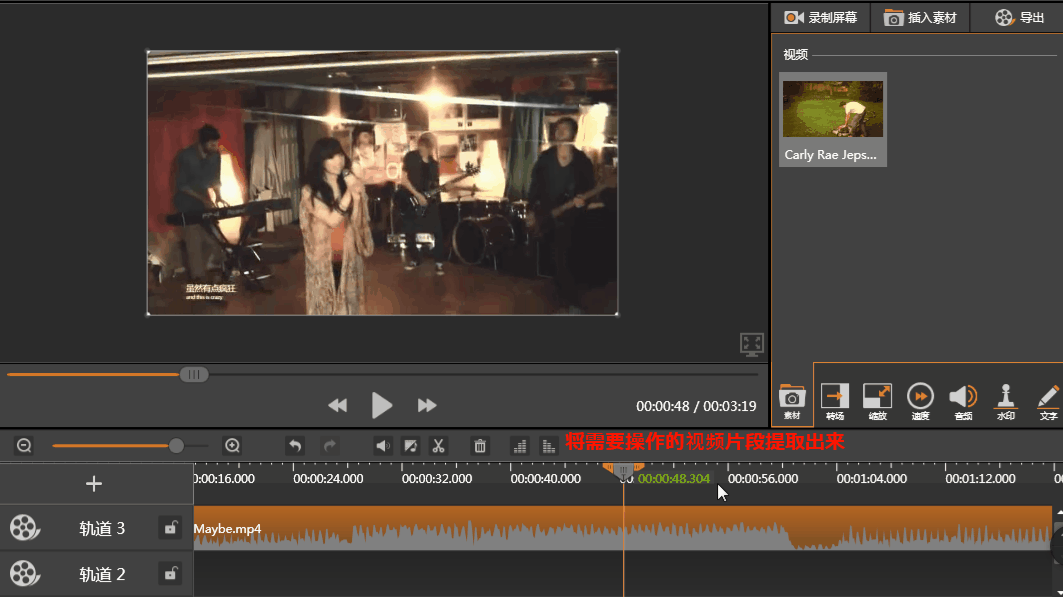Add a new track with the plus button
The width and height of the screenshot is (1063, 597).
coord(94,484)
